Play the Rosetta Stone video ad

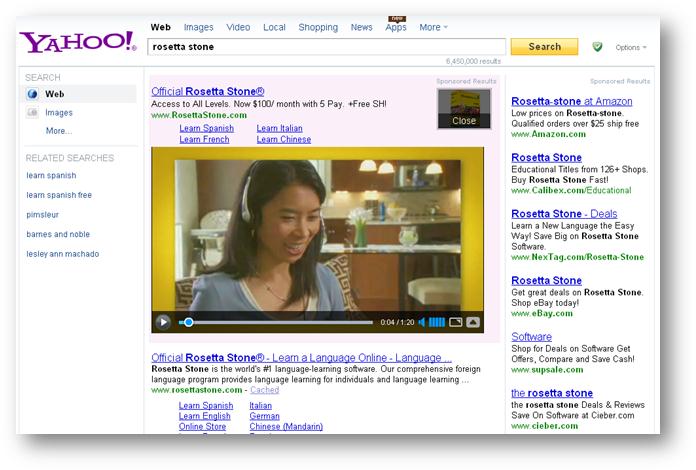pyautogui.click(x=163, y=322)
